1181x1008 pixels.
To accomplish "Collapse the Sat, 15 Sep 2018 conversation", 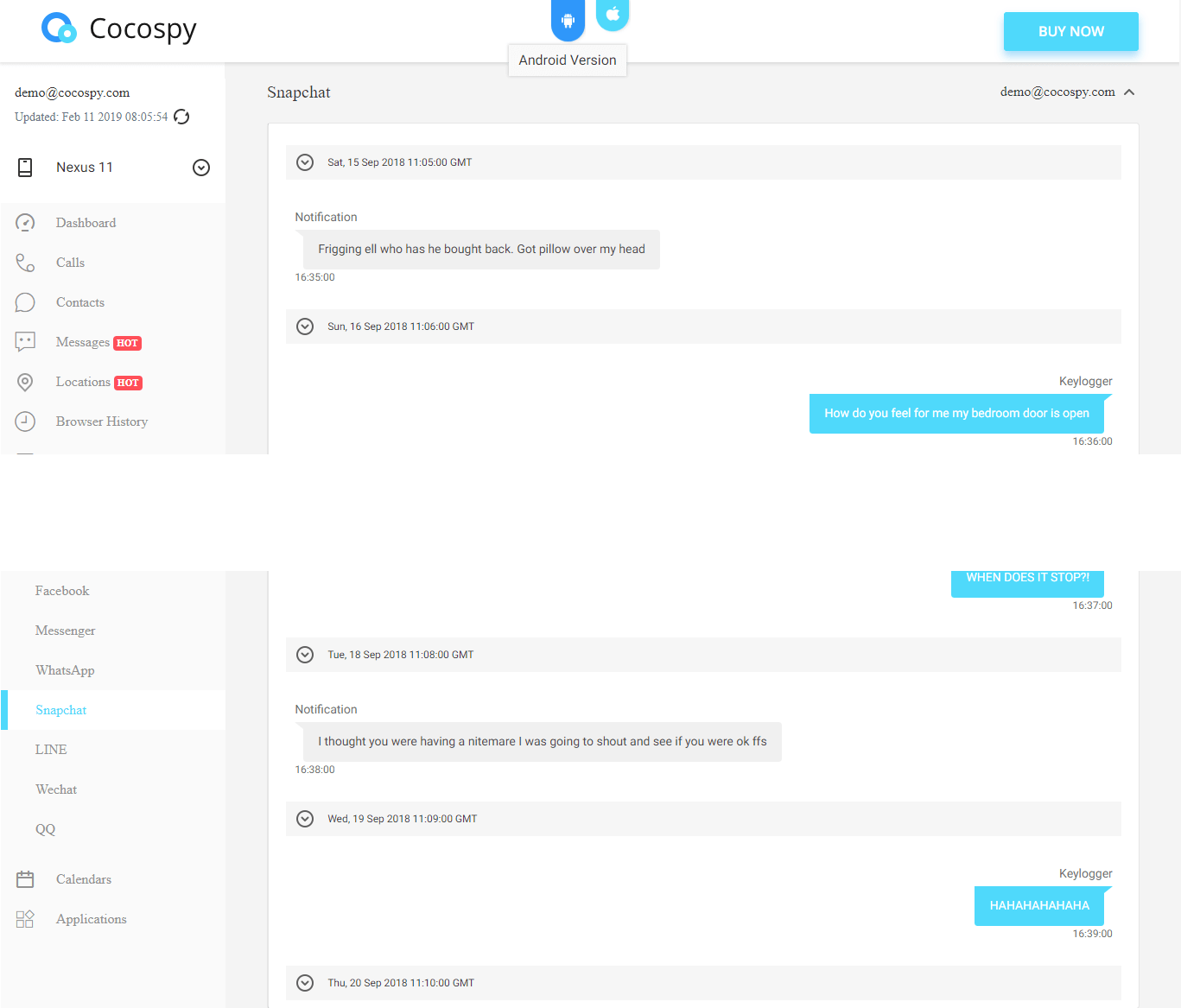I will [305, 162].
